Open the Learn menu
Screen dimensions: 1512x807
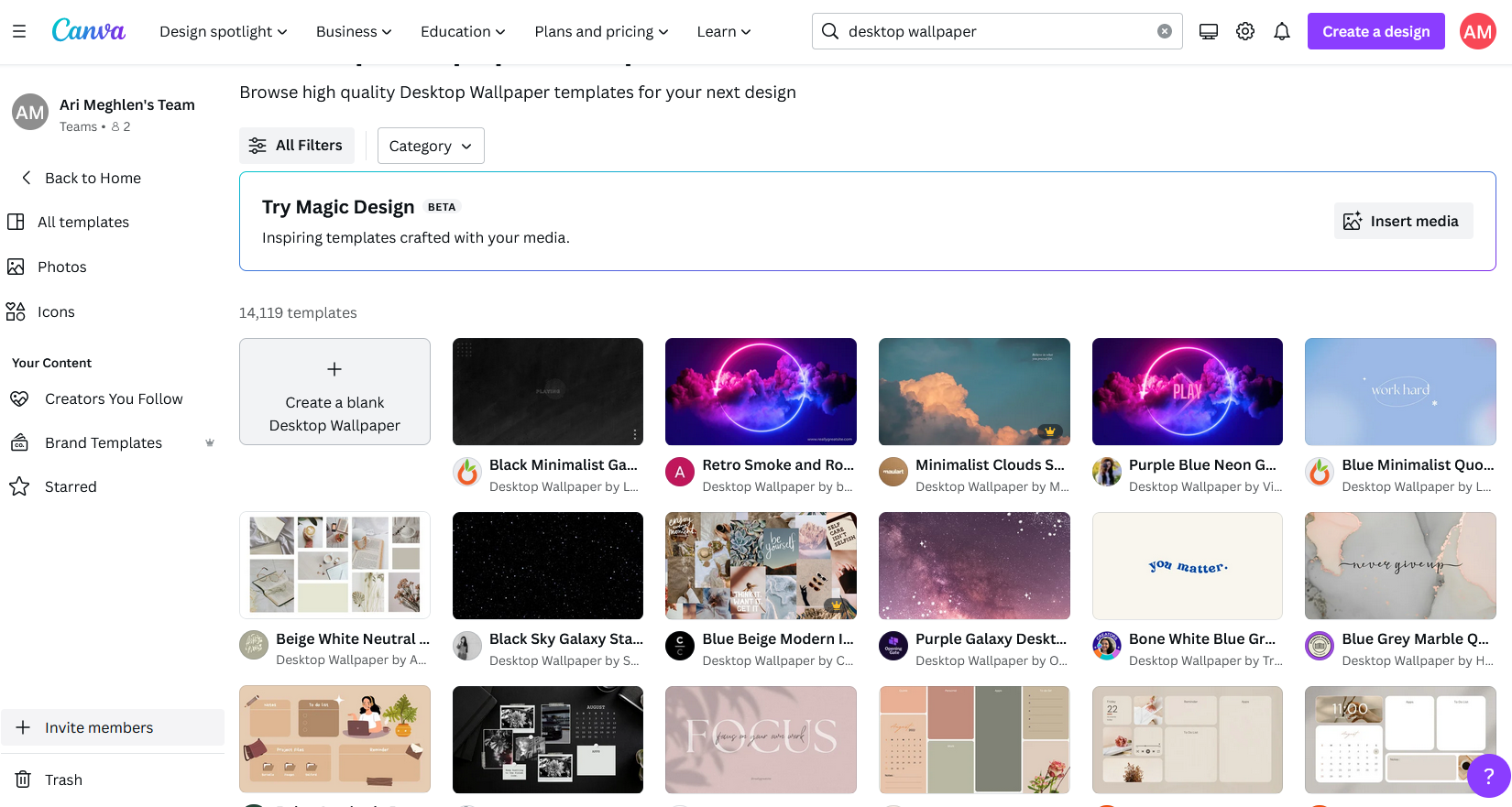723,31
